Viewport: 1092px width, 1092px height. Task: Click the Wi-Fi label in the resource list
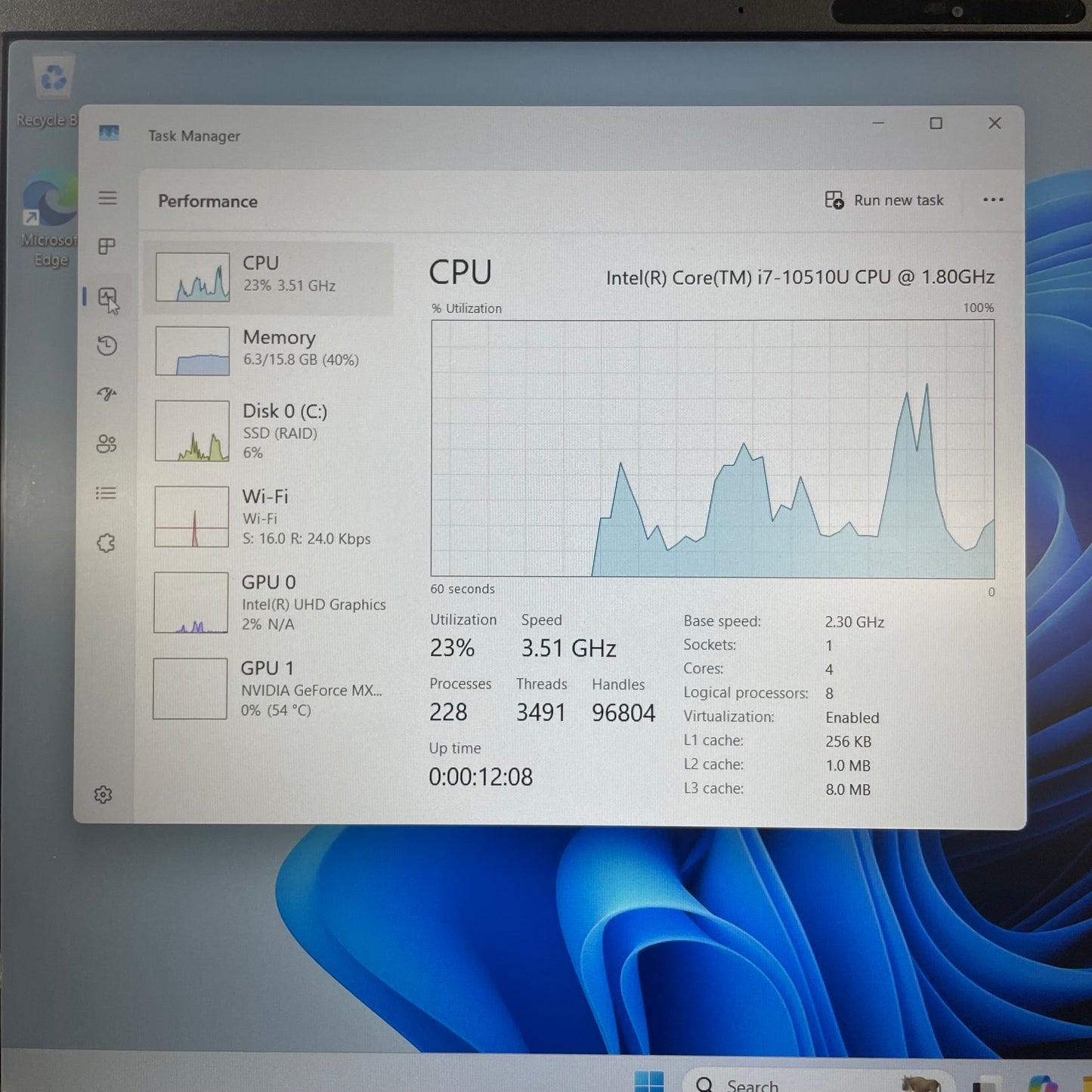(x=265, y=497)
